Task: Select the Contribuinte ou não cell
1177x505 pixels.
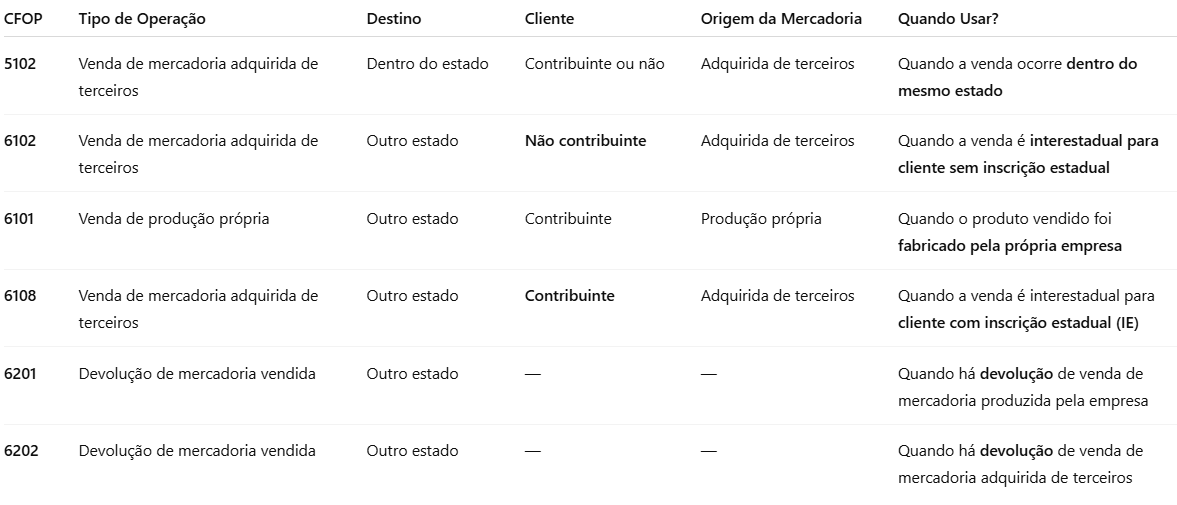Action: (595, 64)
